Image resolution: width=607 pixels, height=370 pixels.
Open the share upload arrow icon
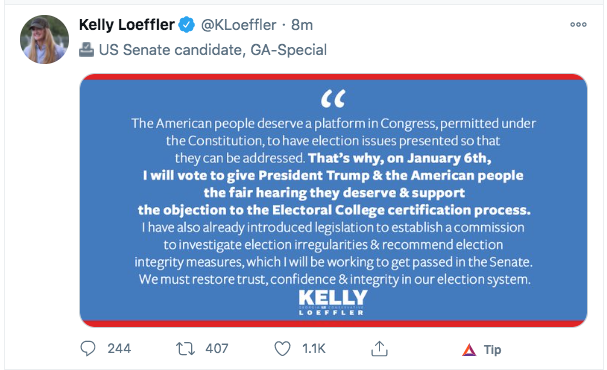pos(379,348)
